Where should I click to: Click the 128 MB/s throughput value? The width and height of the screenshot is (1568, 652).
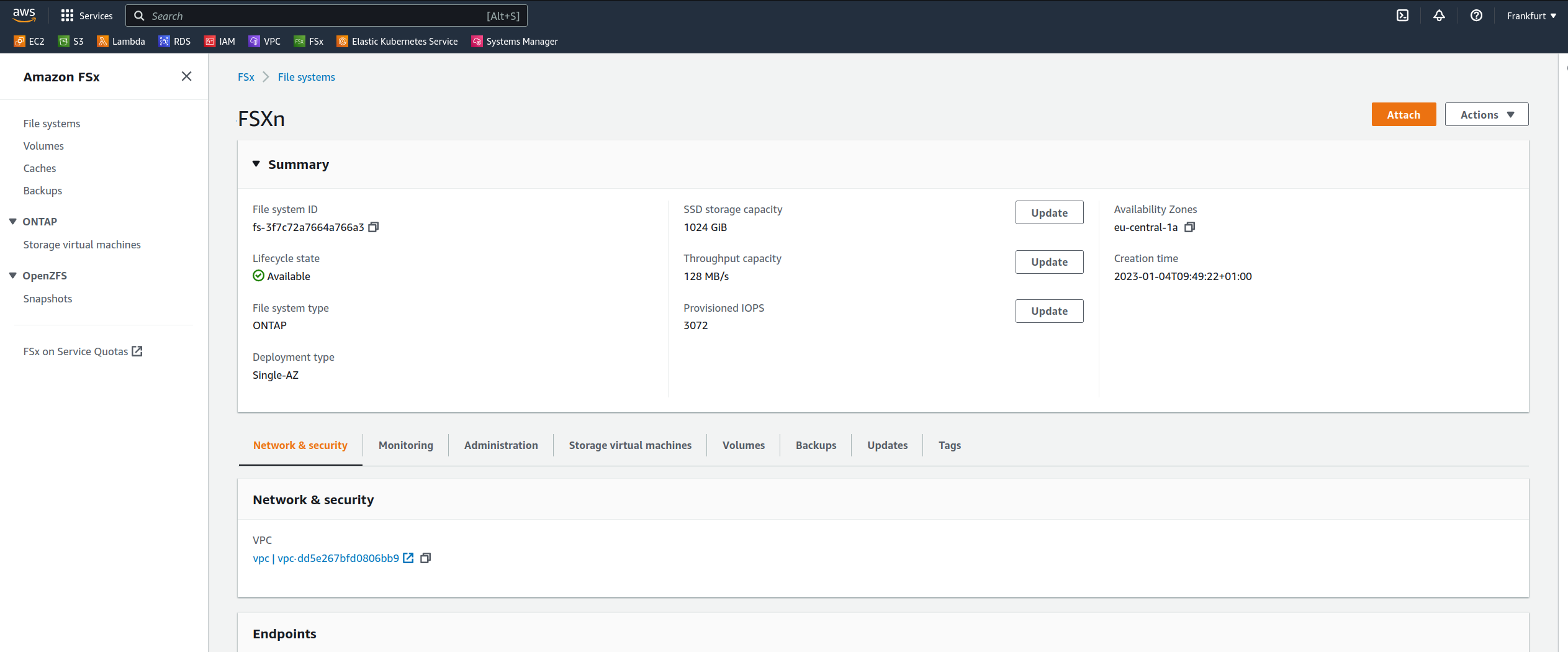pos(706,276)
